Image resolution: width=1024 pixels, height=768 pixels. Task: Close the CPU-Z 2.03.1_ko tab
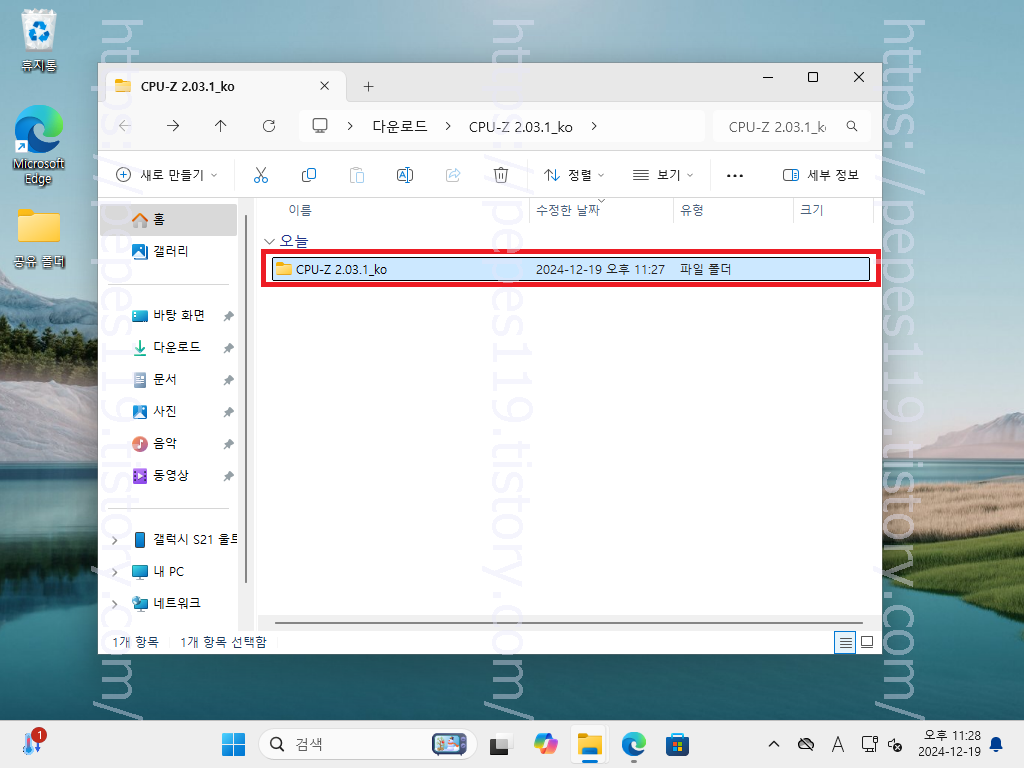325,86
